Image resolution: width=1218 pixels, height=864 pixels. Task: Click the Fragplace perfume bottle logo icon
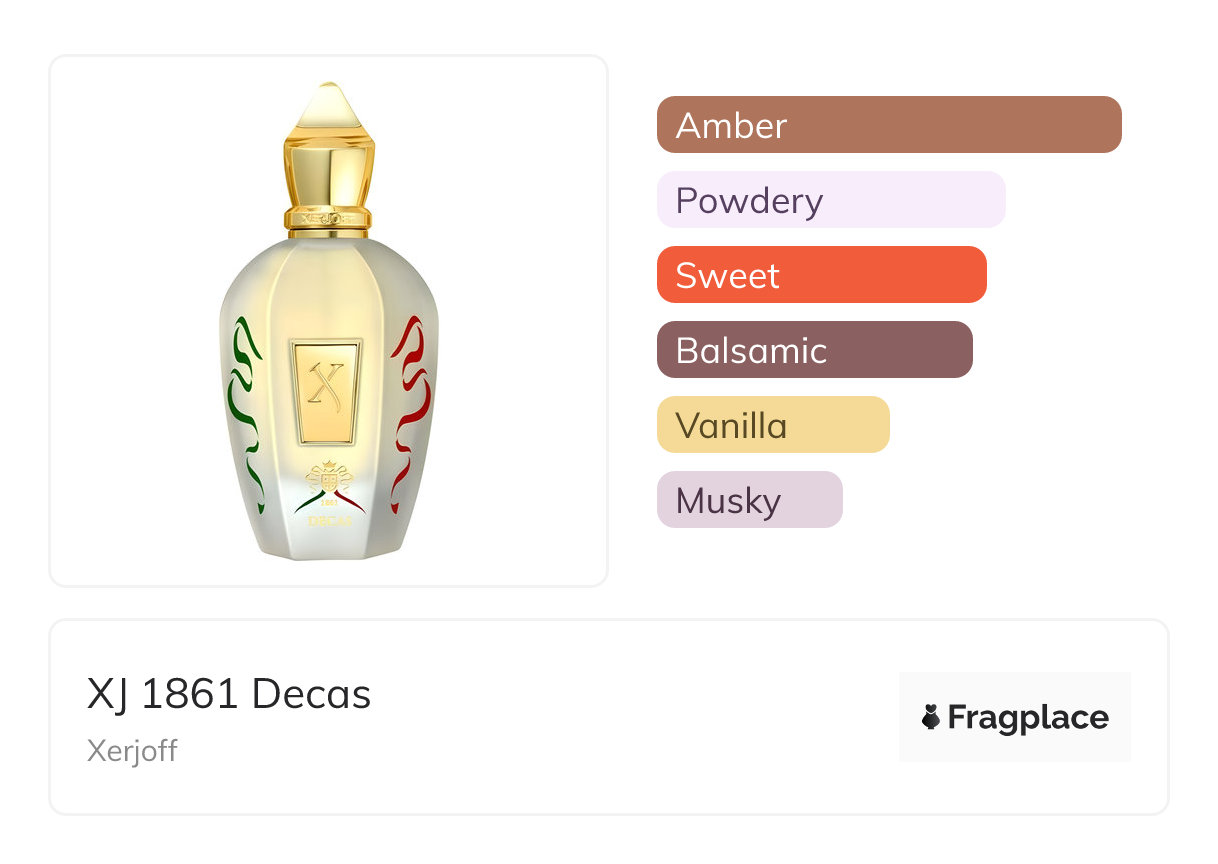tap(931, 717)
